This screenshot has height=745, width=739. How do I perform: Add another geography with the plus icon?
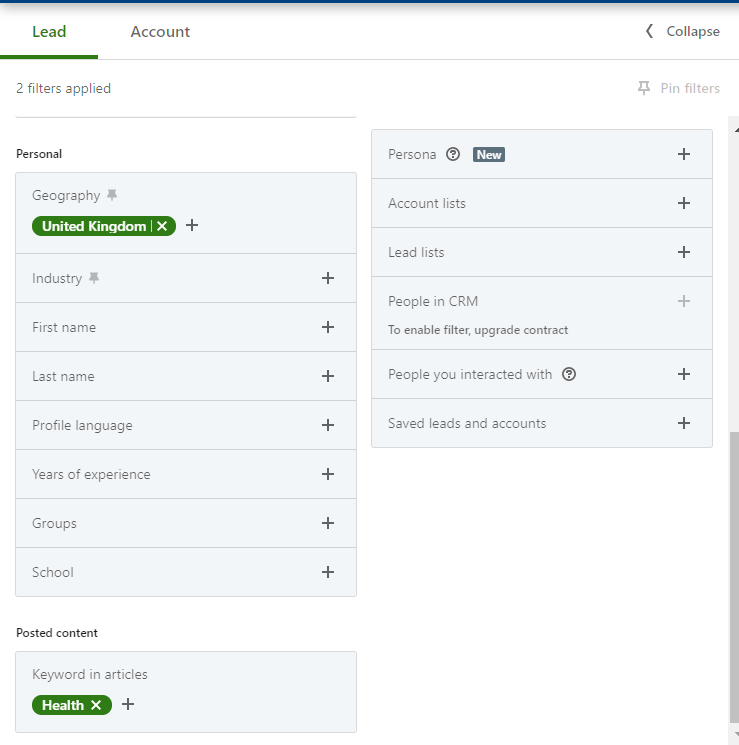point(192,226)
